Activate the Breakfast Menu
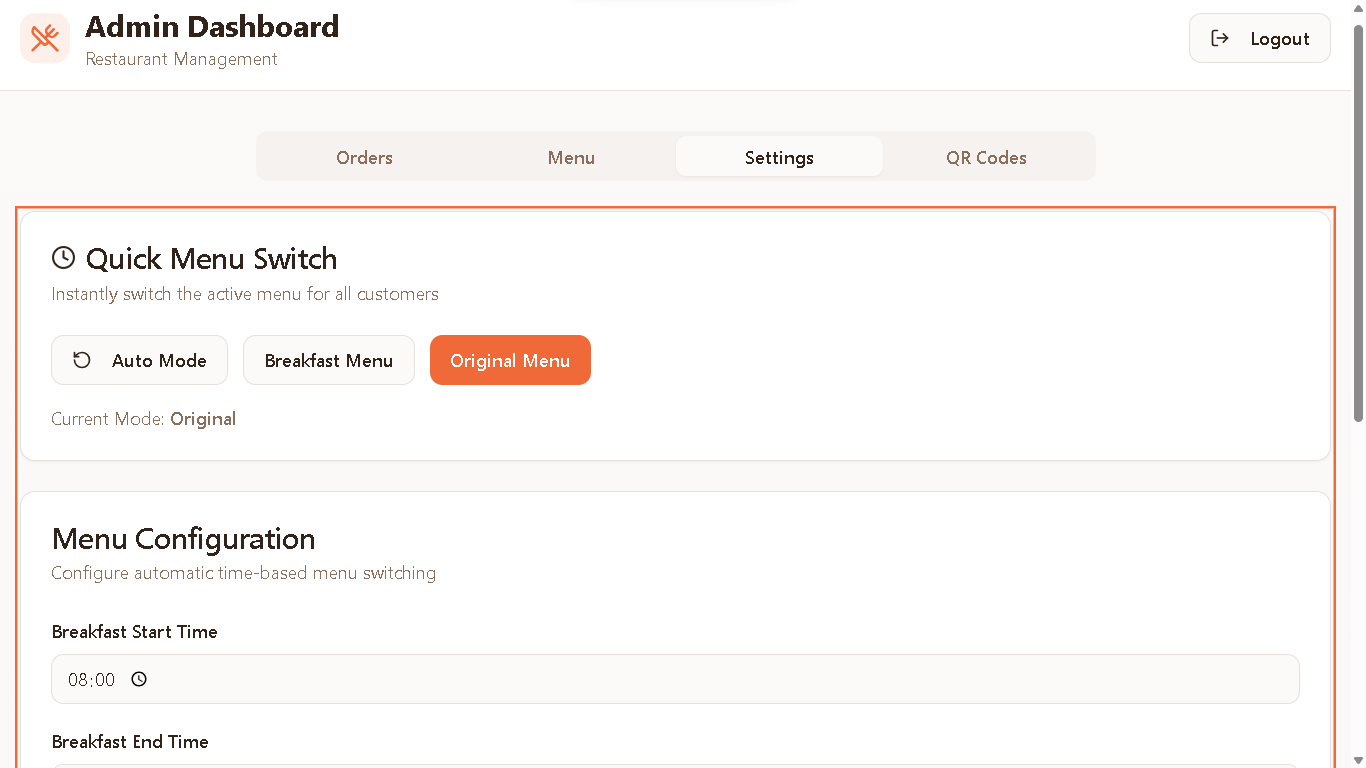 pos(328,359)
